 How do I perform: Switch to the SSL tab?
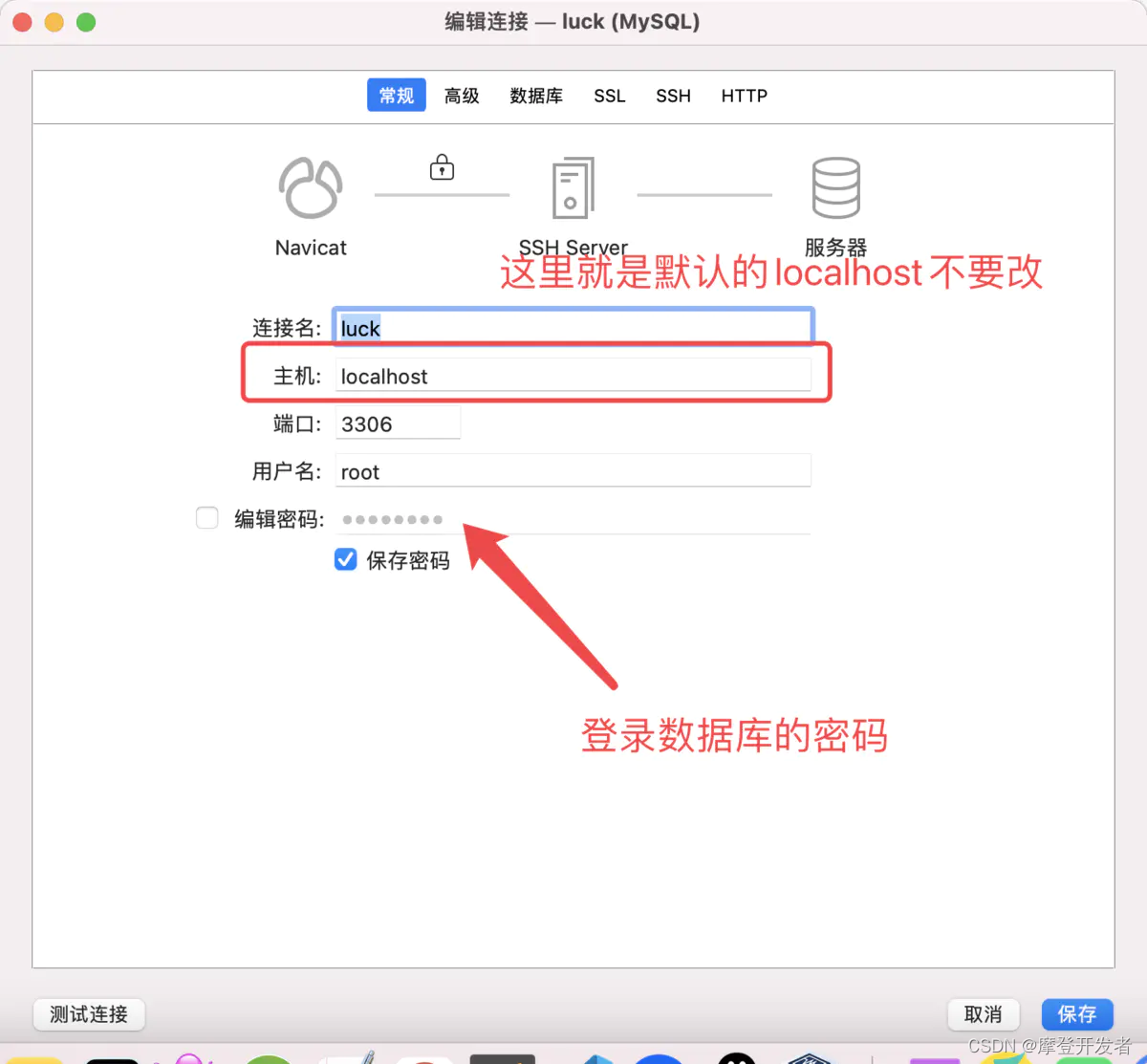click(x=610, y=96)
